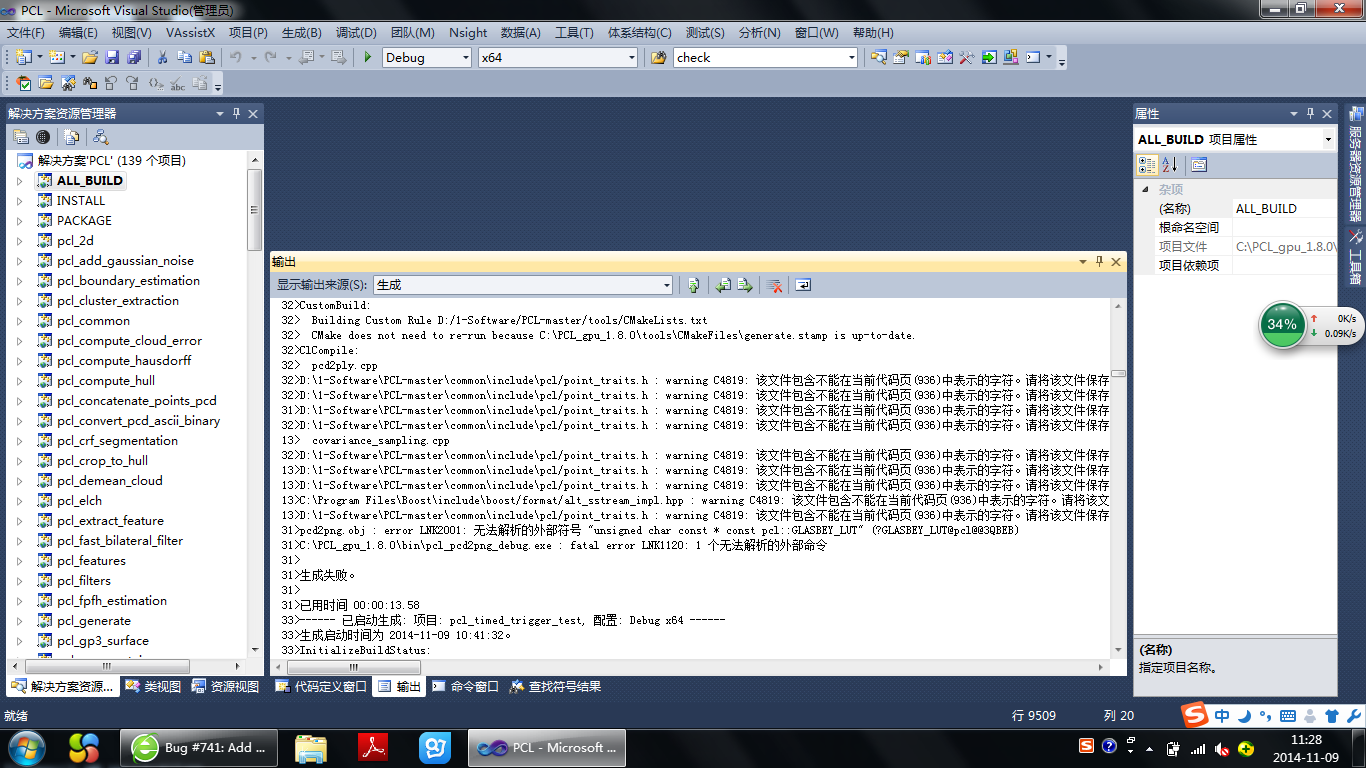Select the pcl_gp3_surface project

pyautogui.click(x=103, y=641)
